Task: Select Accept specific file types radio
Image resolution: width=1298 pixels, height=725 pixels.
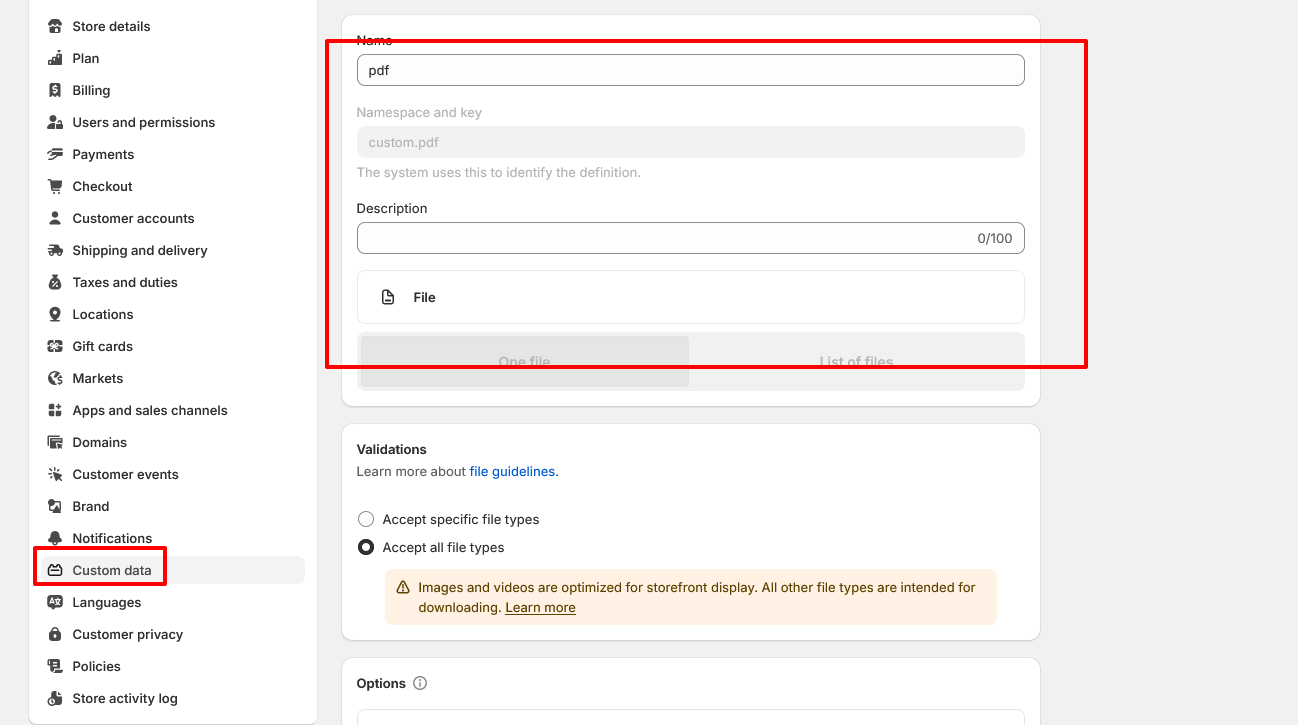Action: 366,520
